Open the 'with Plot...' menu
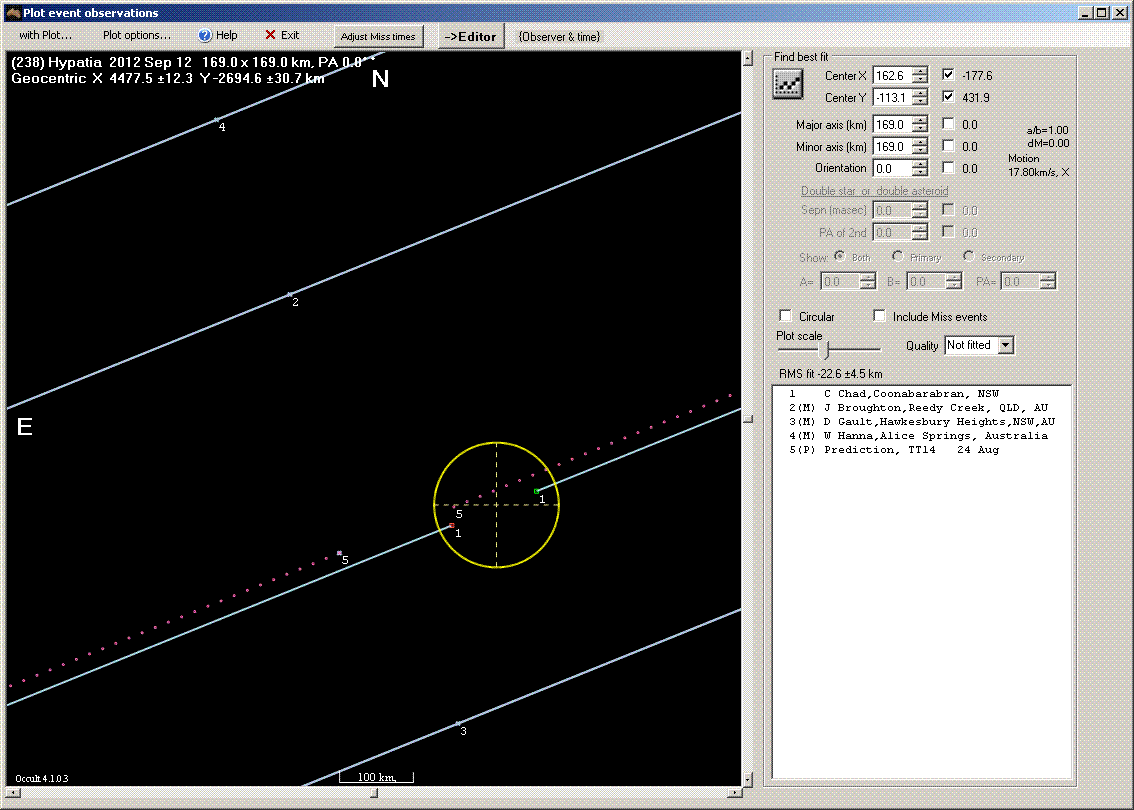This screenshot has height=810, width=1134. tap(46, 35)
